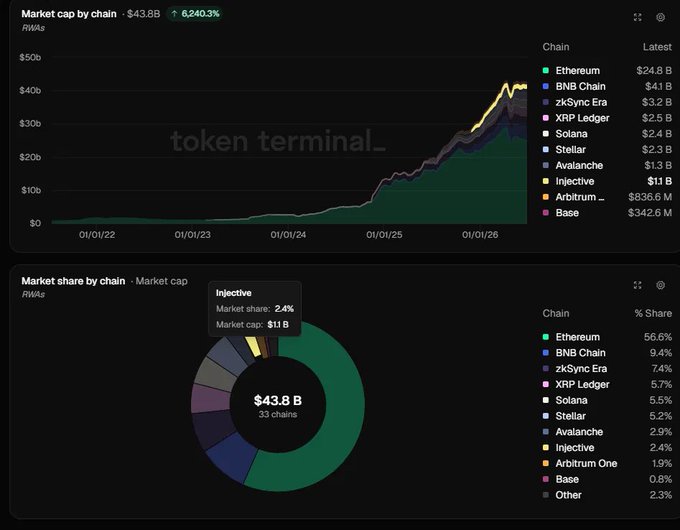This screenshot has height=530, width=680.
Task: Expand the Market share by chain chart fullscreen
Action: coord(637,285)
